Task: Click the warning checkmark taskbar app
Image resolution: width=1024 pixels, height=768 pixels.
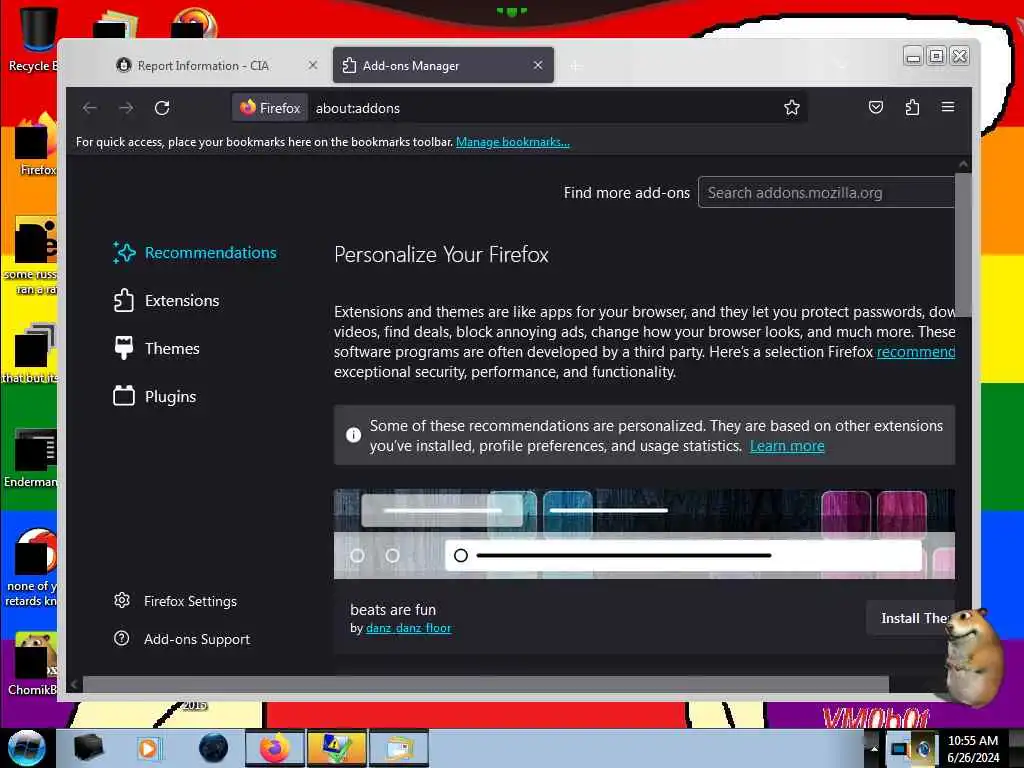Action: (x=336, y=748)
